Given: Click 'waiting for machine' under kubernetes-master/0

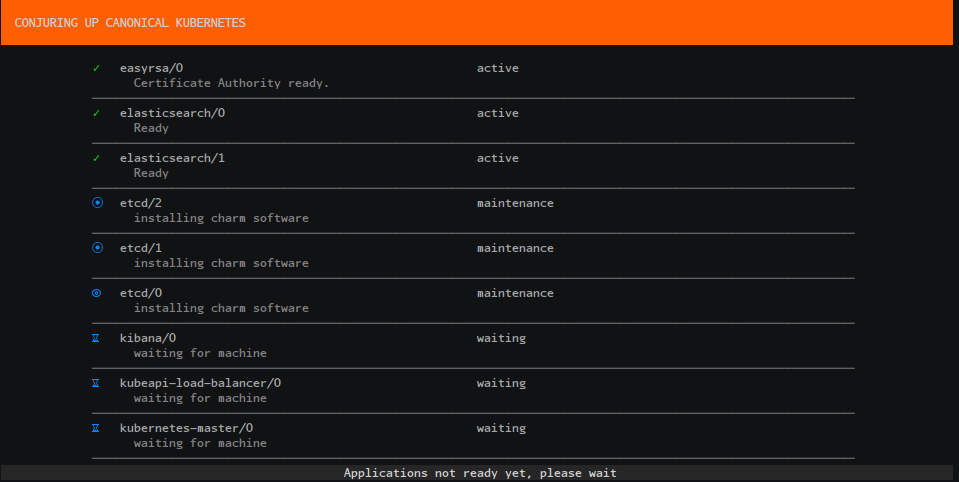Looking at the screenshot, I should point(200,443).
